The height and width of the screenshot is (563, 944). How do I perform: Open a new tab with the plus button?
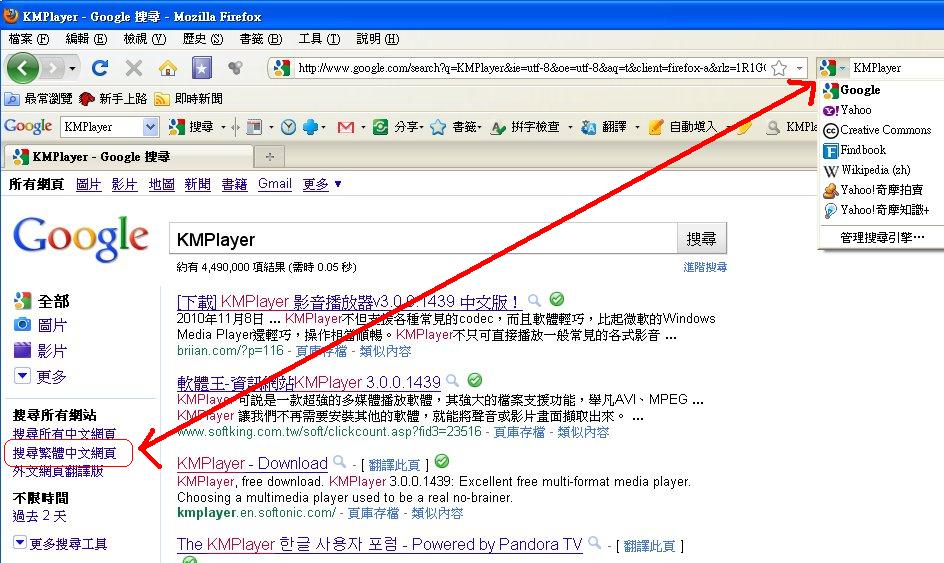[x=270, y=157]
